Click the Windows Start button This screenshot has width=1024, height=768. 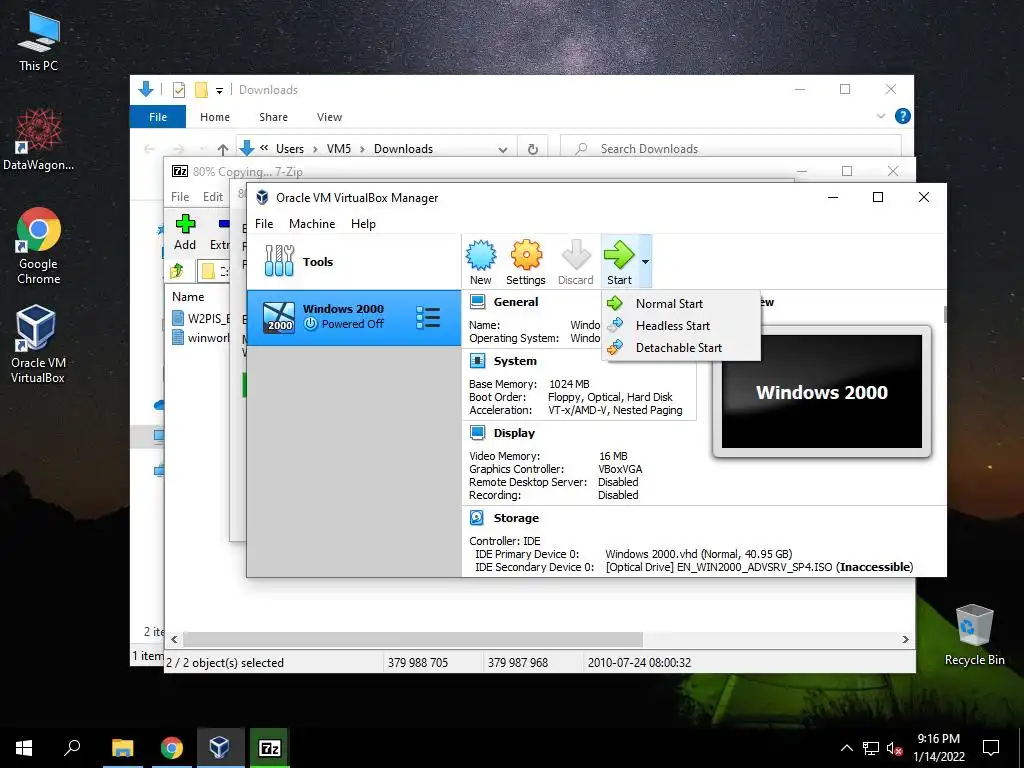[x=24, y=748]
